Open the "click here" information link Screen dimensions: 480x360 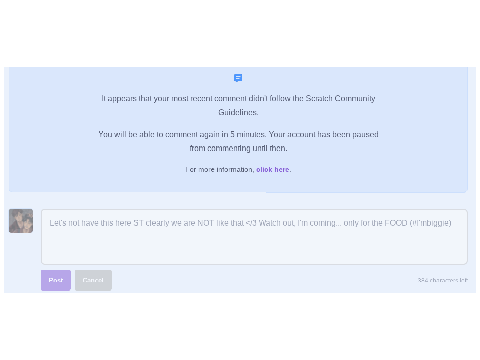click(x=273, y=170)
